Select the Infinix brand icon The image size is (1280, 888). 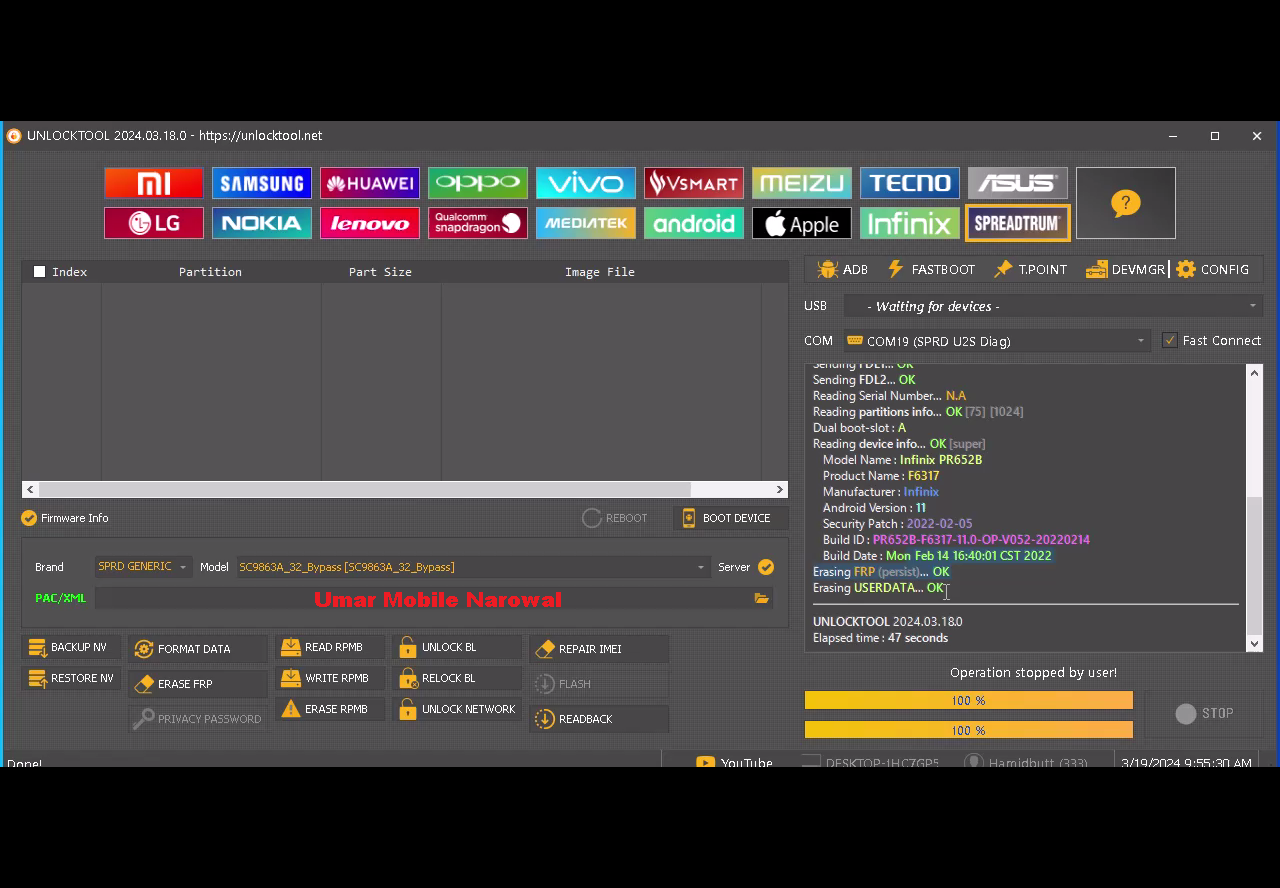coord(910,223)
